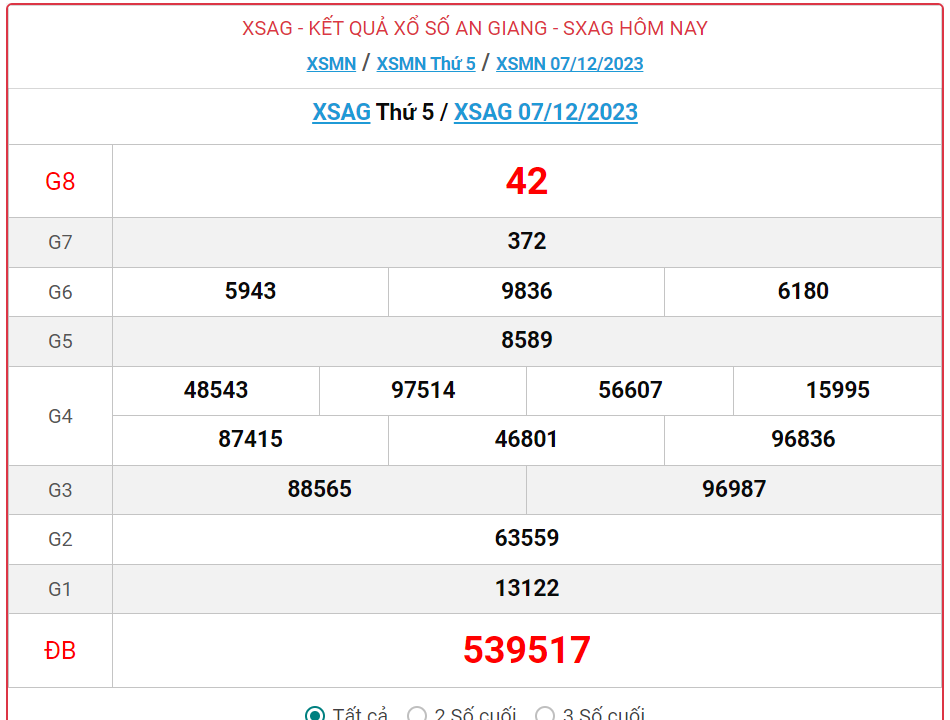Click the G8 prize number 42
Screen dimensions: 950x720
coord(526,181)
